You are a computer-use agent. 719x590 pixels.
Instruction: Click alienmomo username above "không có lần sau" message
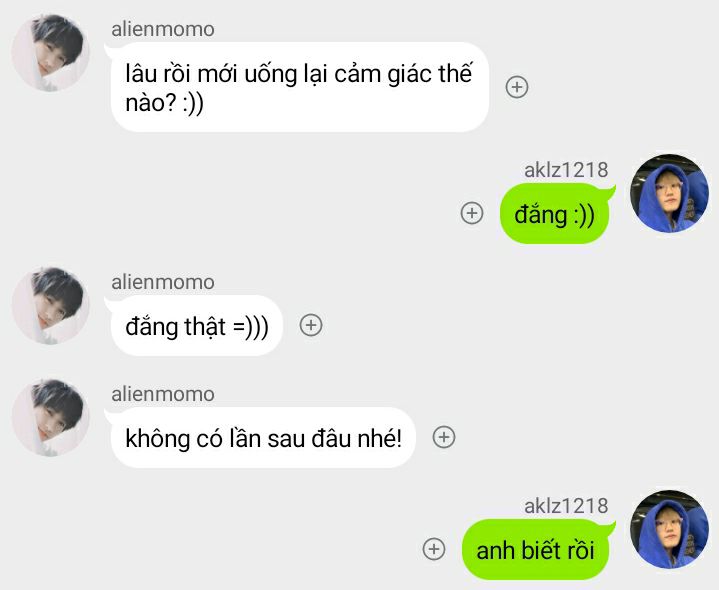click(163, 394)
